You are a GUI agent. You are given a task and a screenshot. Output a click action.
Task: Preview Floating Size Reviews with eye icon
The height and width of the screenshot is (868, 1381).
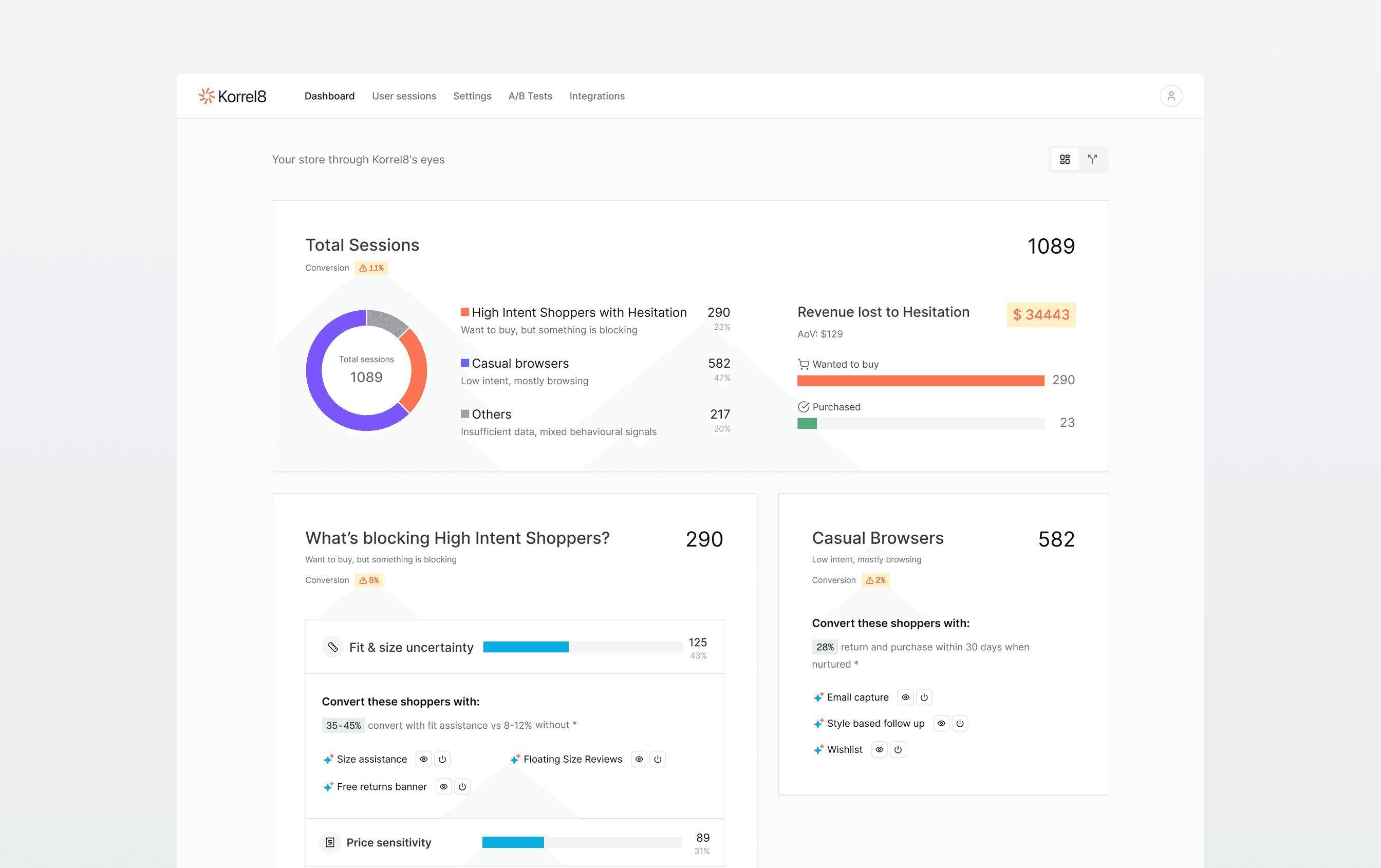(x=639, y=759)
